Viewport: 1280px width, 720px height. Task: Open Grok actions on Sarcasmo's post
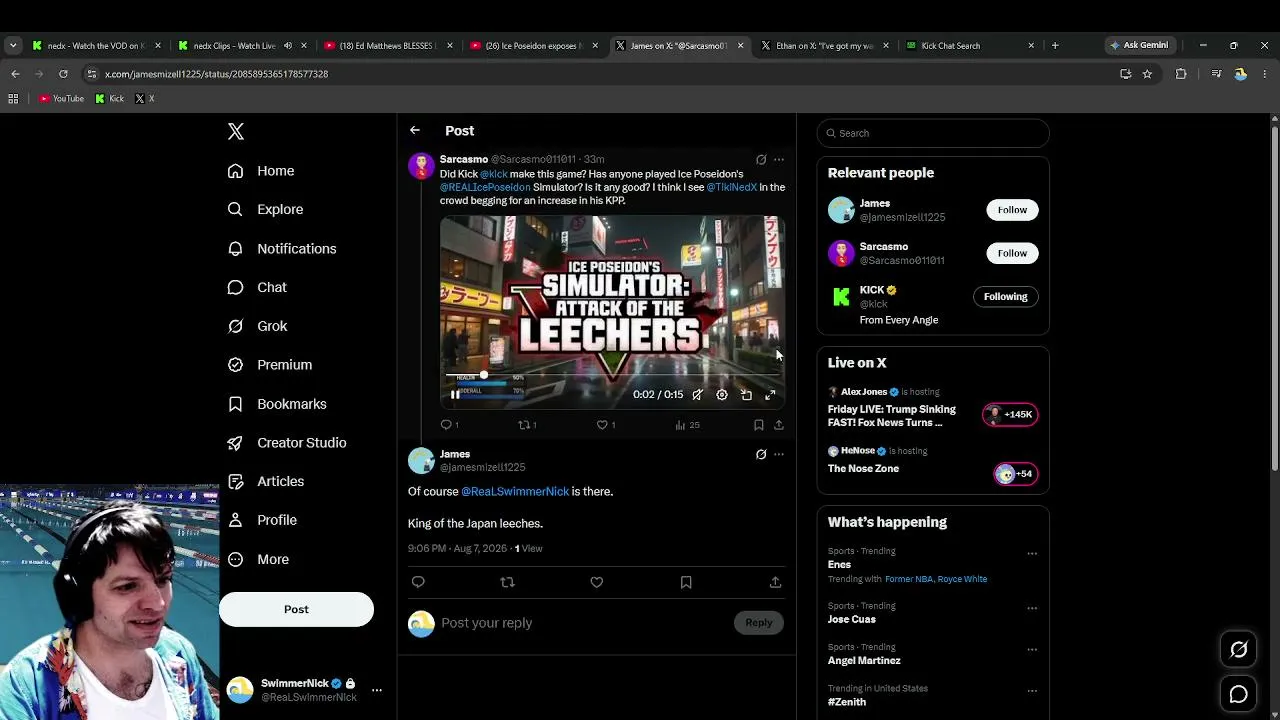pyautogui.click(x=761, y=160)
